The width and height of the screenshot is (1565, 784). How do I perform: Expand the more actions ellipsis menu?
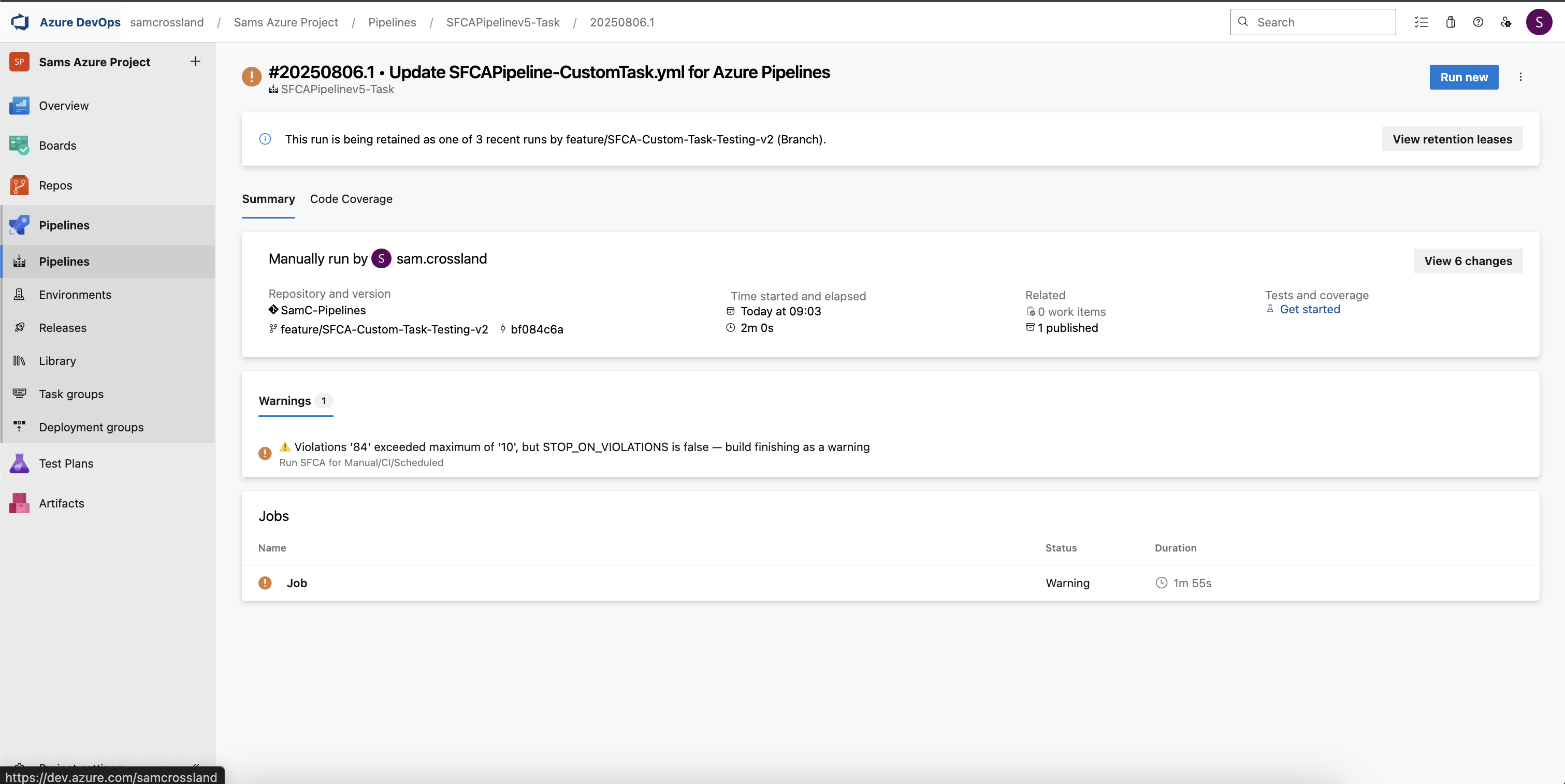click(x=1520, y=77)
